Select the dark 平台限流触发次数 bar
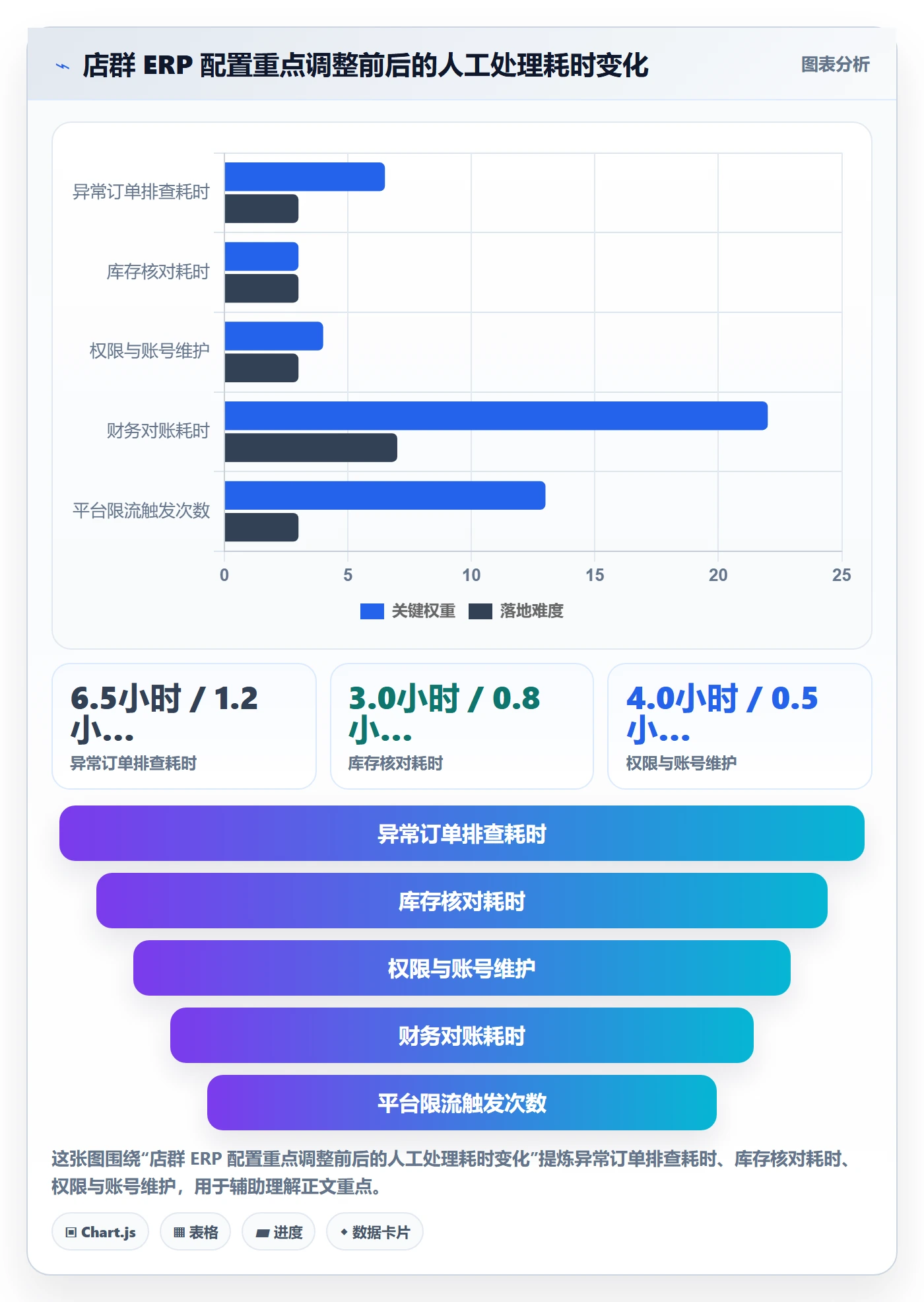The width and height of the screenshot is (924, 1302). point(261,528)
